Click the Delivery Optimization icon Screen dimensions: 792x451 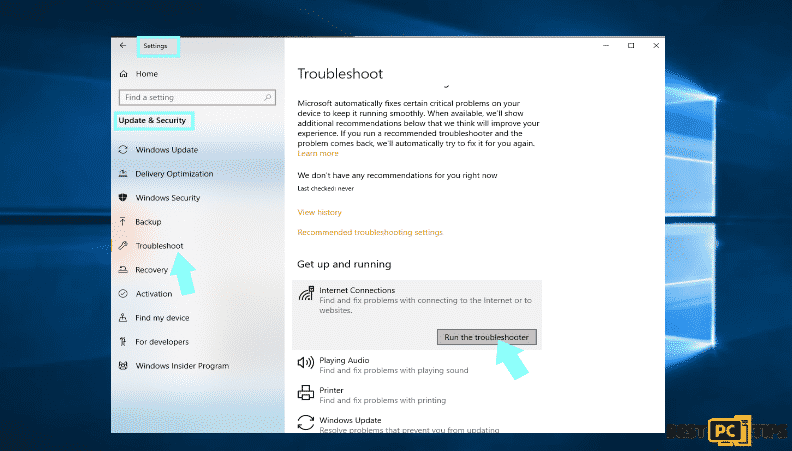click(123, 174)
